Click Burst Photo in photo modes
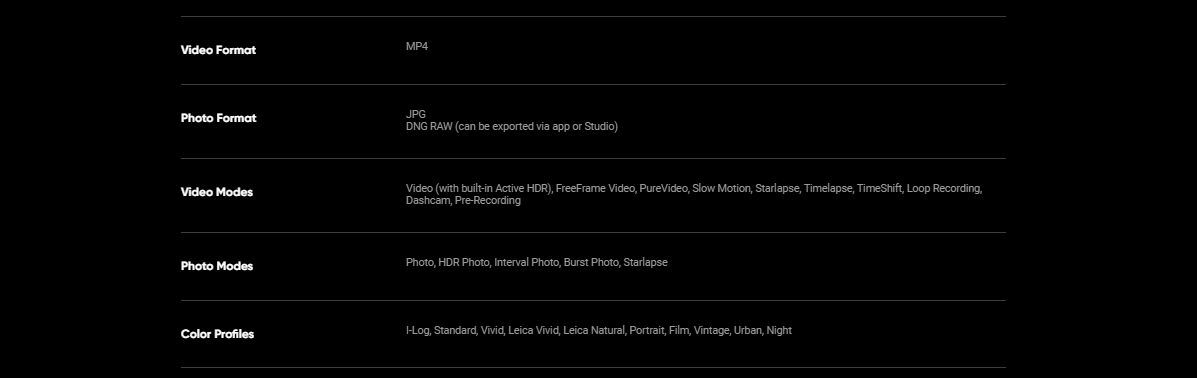Image resolution: width=1197 pixels, height=378 pixels. (x=591, y=262)
